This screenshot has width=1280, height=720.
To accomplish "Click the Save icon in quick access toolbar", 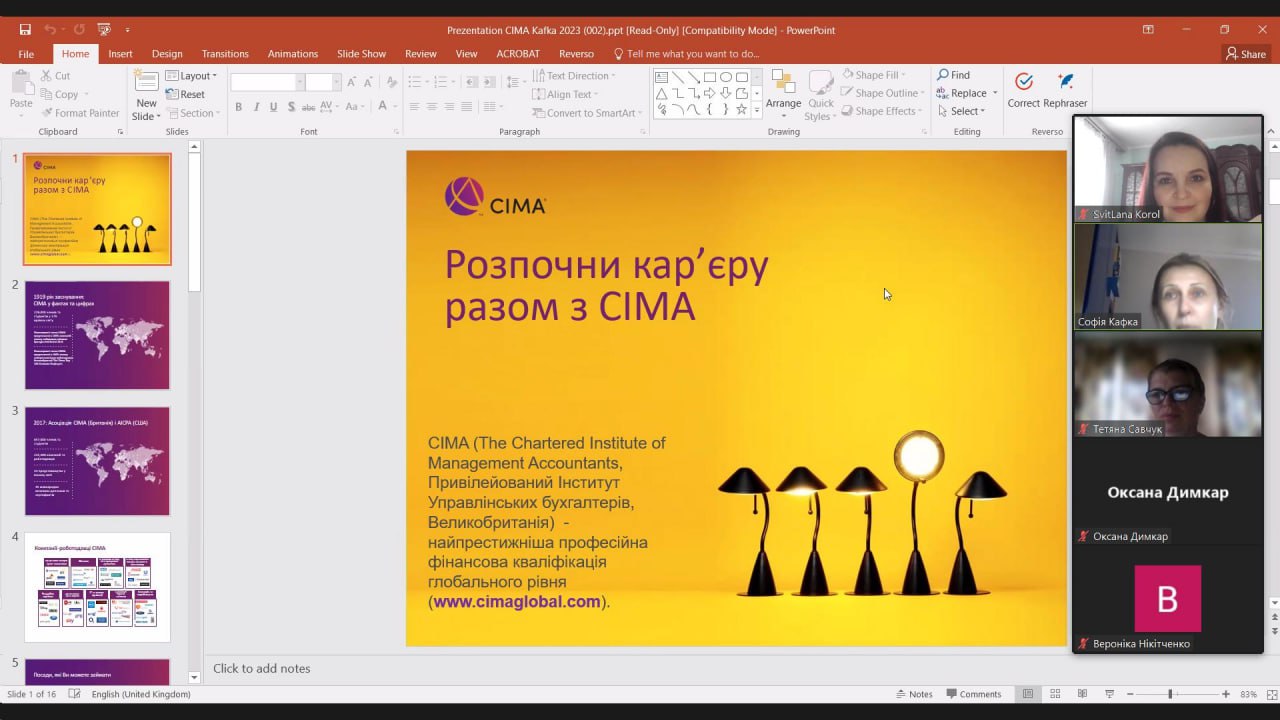I will [25, 30].
